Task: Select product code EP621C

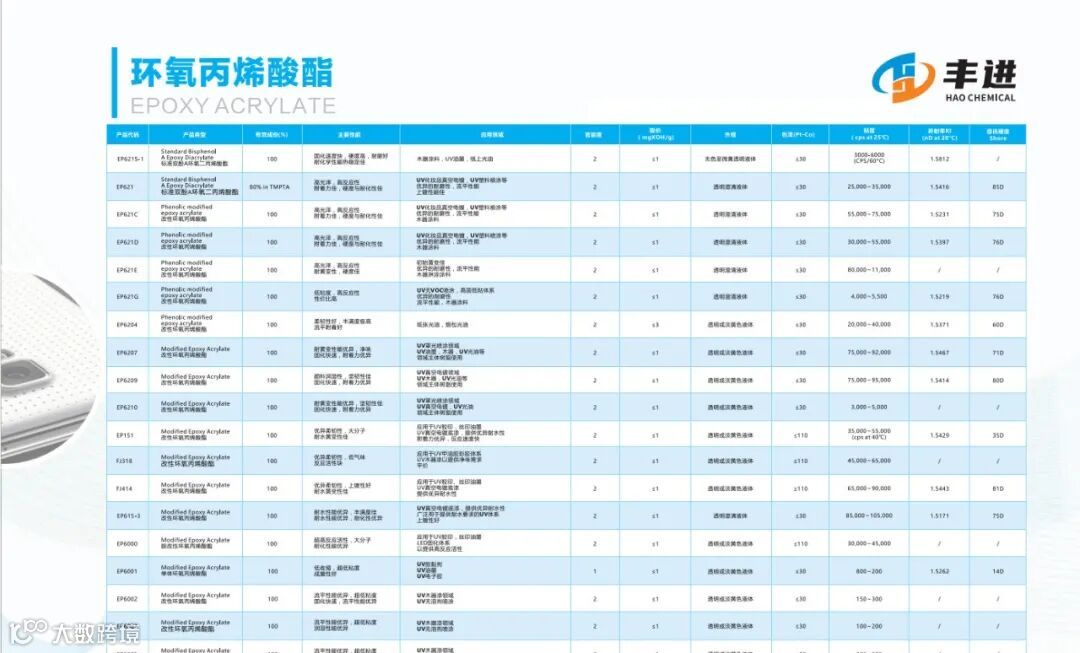Action: tap(127, 215)
